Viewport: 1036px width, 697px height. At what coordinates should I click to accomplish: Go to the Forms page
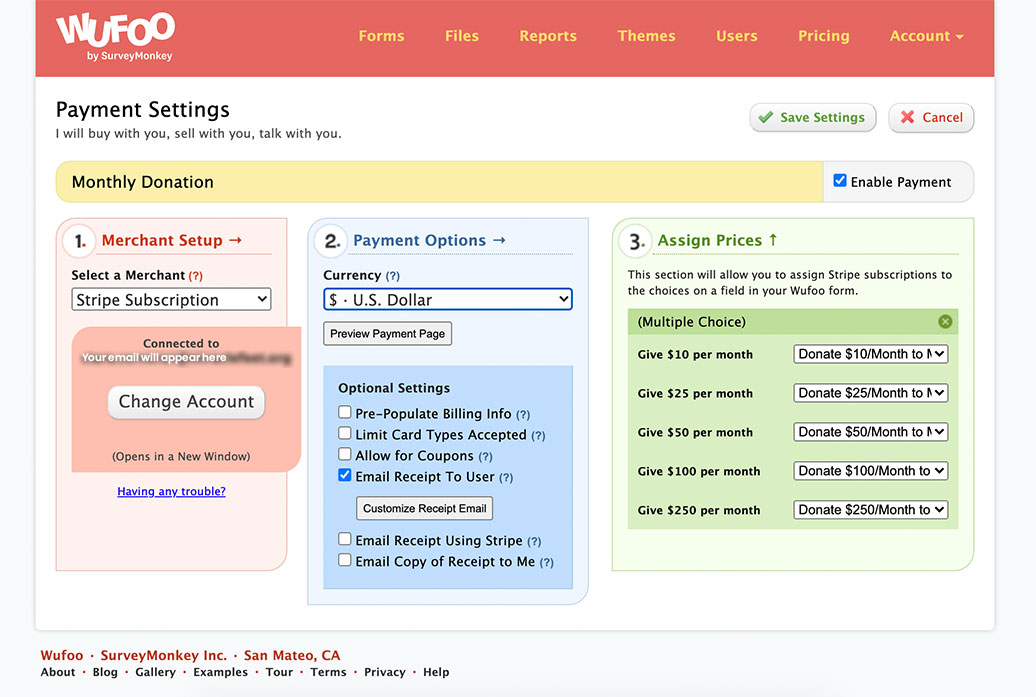tap(381, 36)
